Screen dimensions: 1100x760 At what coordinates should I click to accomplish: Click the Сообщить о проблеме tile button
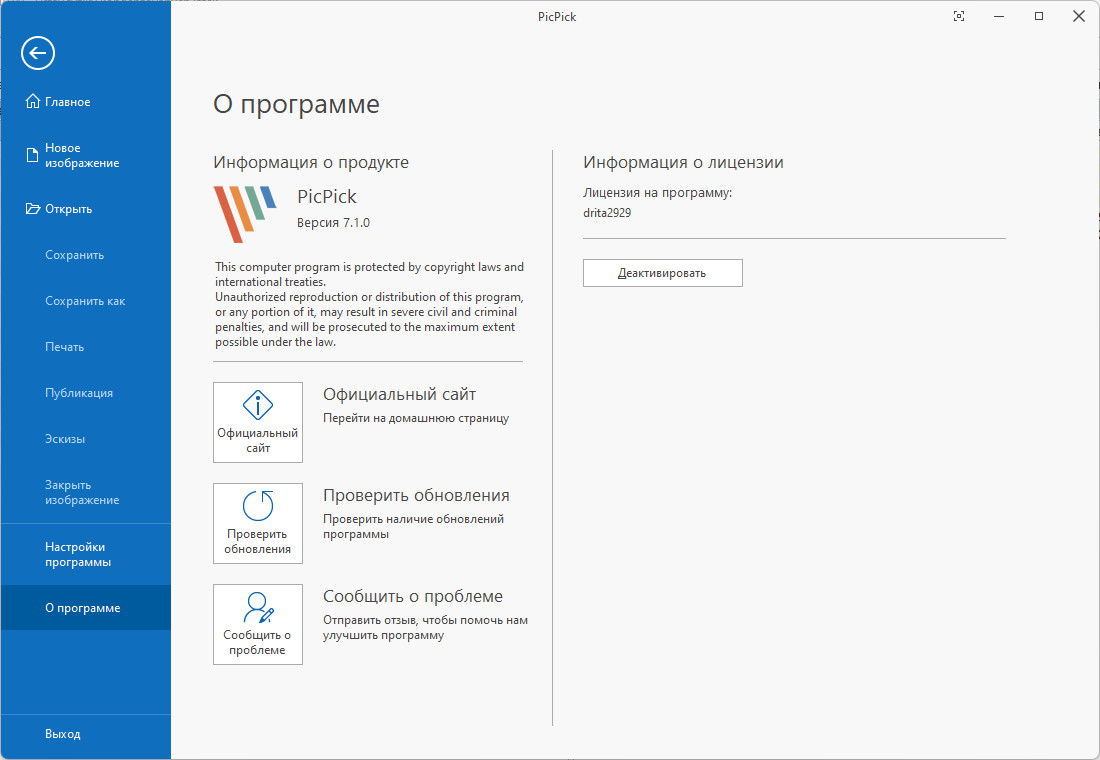257,625
